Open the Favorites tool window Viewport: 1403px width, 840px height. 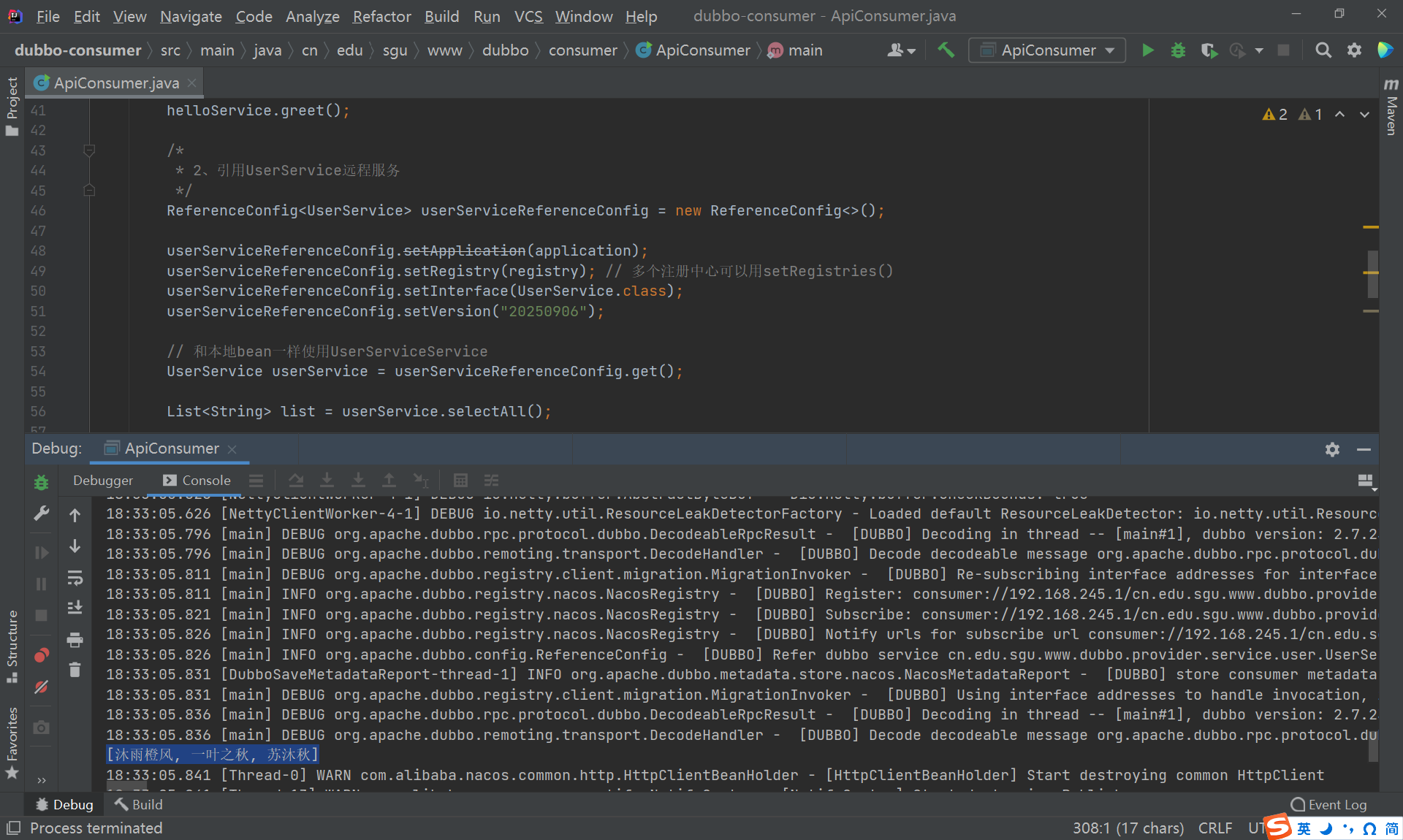point(12,742)
